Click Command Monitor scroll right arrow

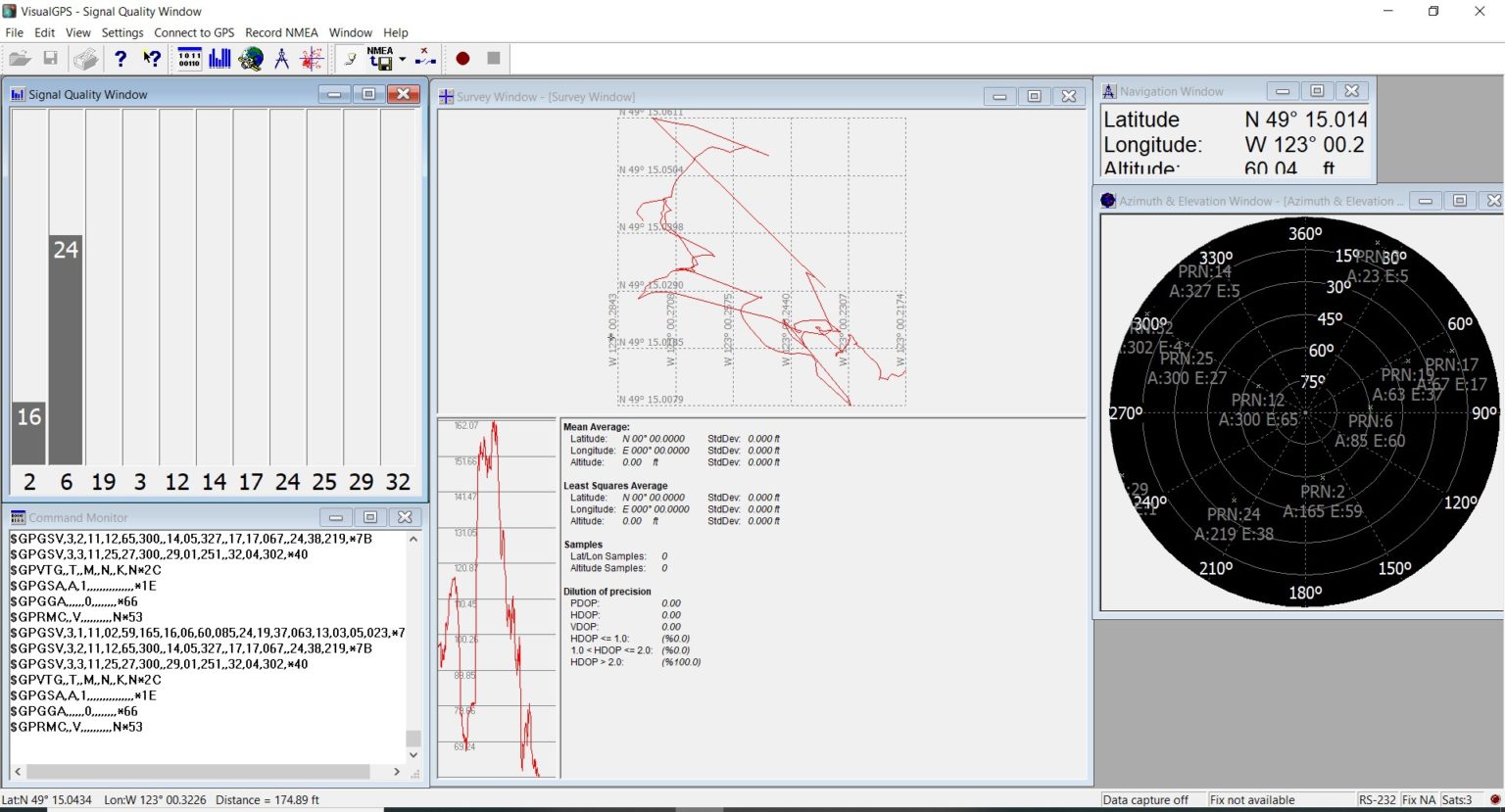click(396, 772)
